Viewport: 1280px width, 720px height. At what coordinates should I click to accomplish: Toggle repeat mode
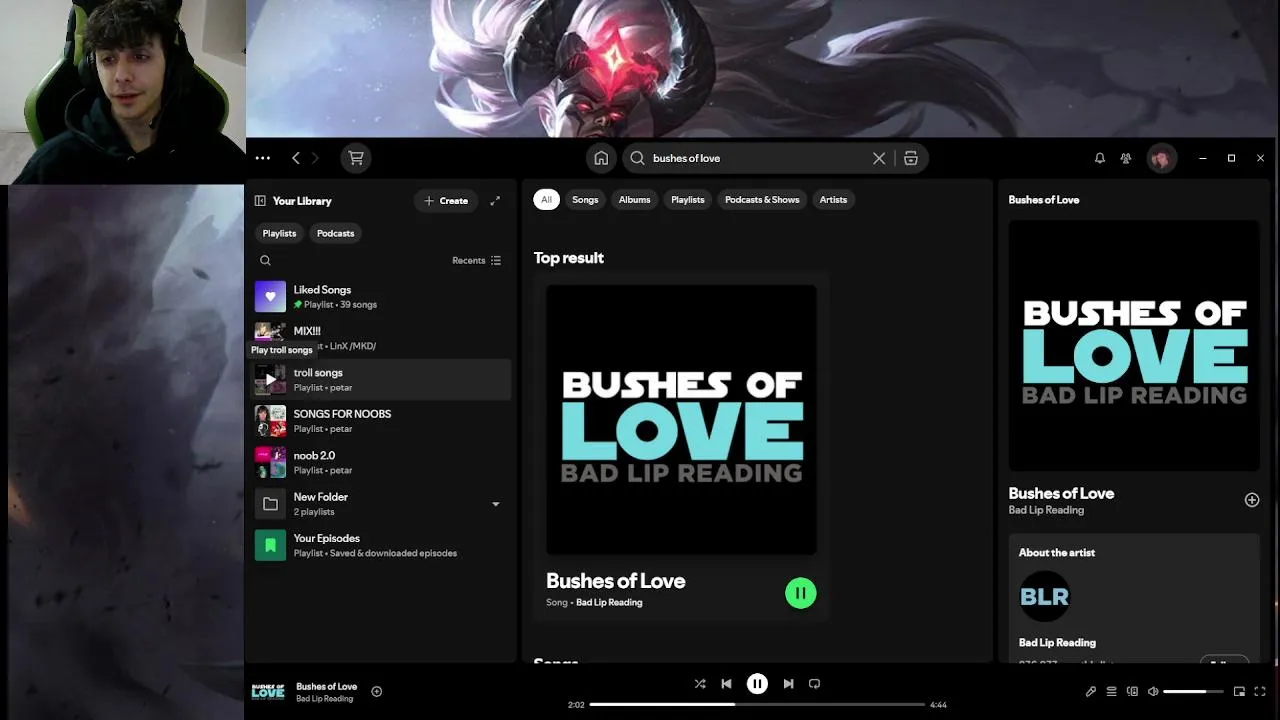pos(814,684)
